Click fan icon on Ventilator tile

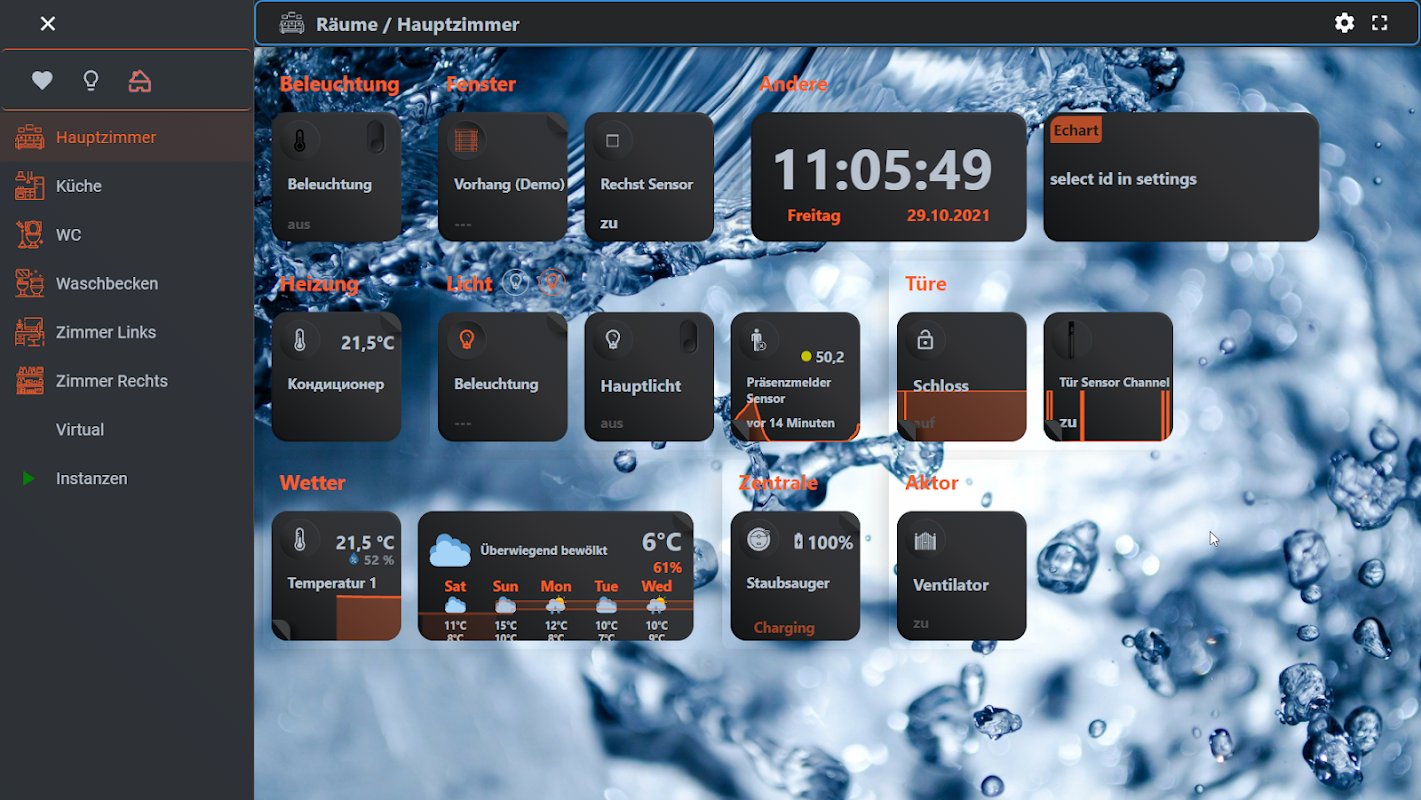(x=925, y=541)
